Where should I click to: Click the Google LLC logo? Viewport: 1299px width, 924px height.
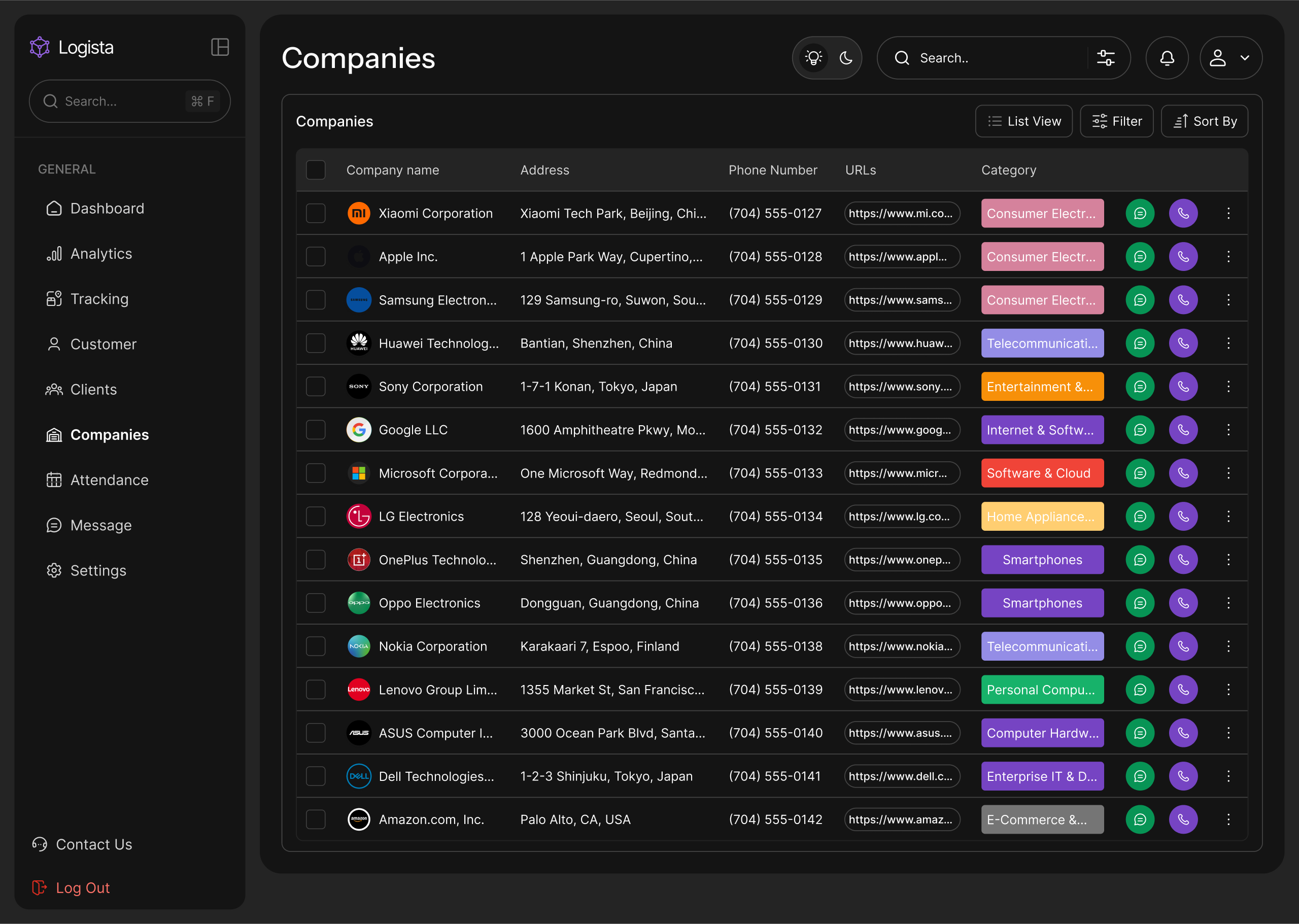tap(358, 430)
